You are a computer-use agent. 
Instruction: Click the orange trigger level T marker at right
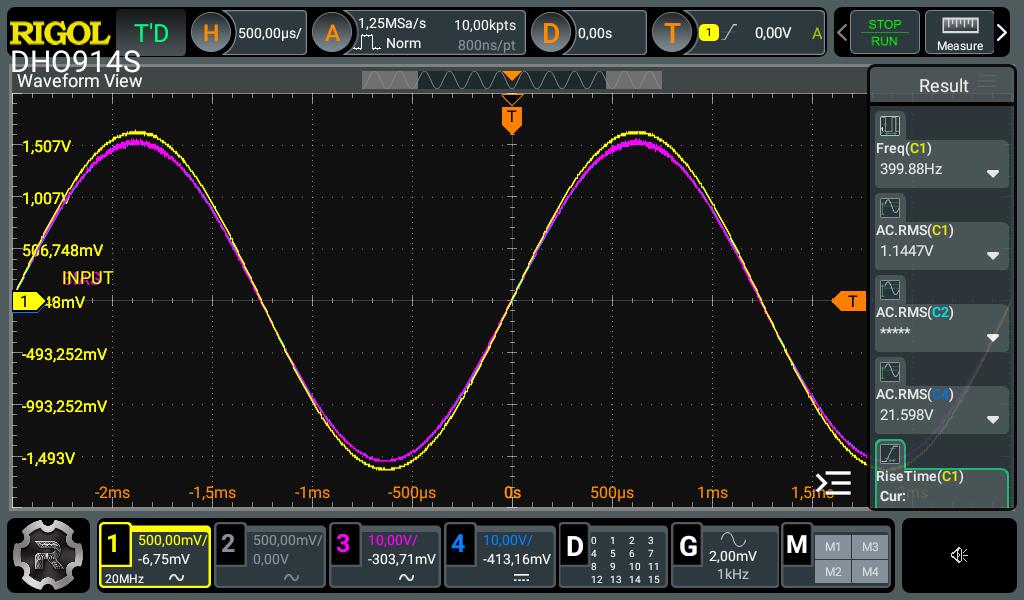click(849, 301)
